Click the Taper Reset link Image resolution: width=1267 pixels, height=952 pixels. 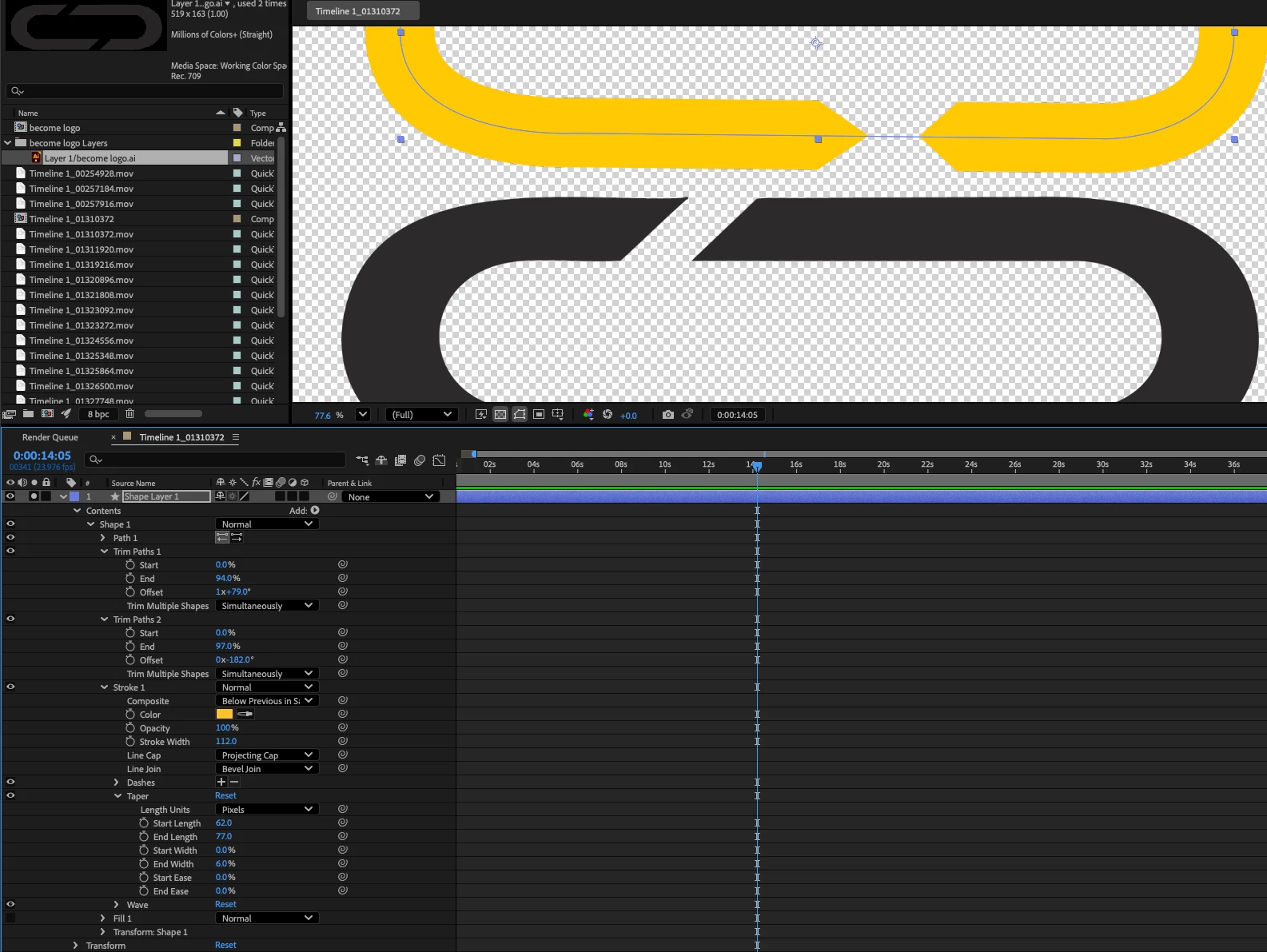coord(225,795)
